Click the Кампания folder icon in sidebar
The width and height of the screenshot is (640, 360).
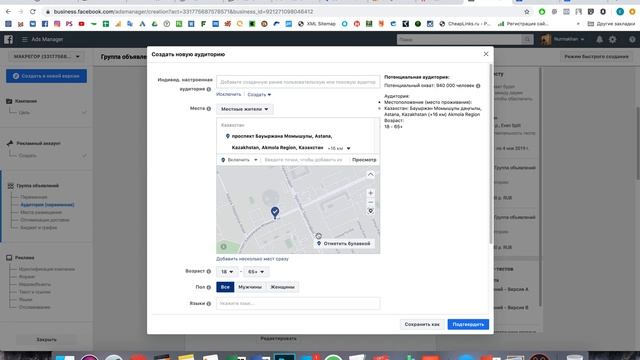click(x=9, y=101)
